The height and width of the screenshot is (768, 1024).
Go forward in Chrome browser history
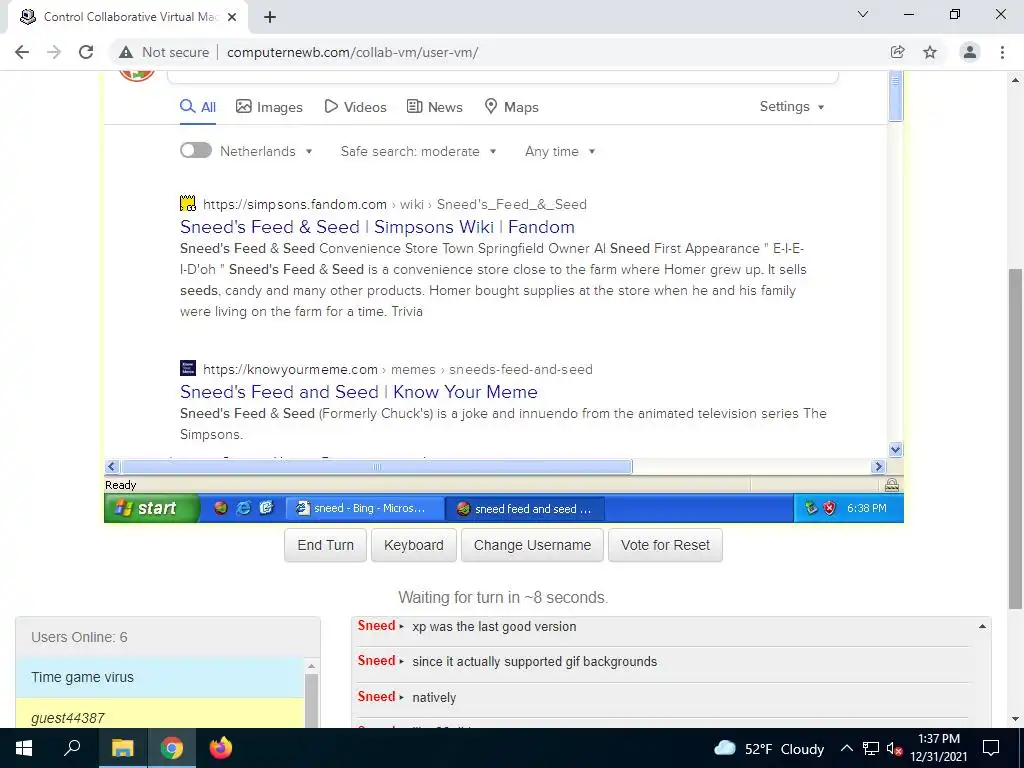(x=54, y=52)
